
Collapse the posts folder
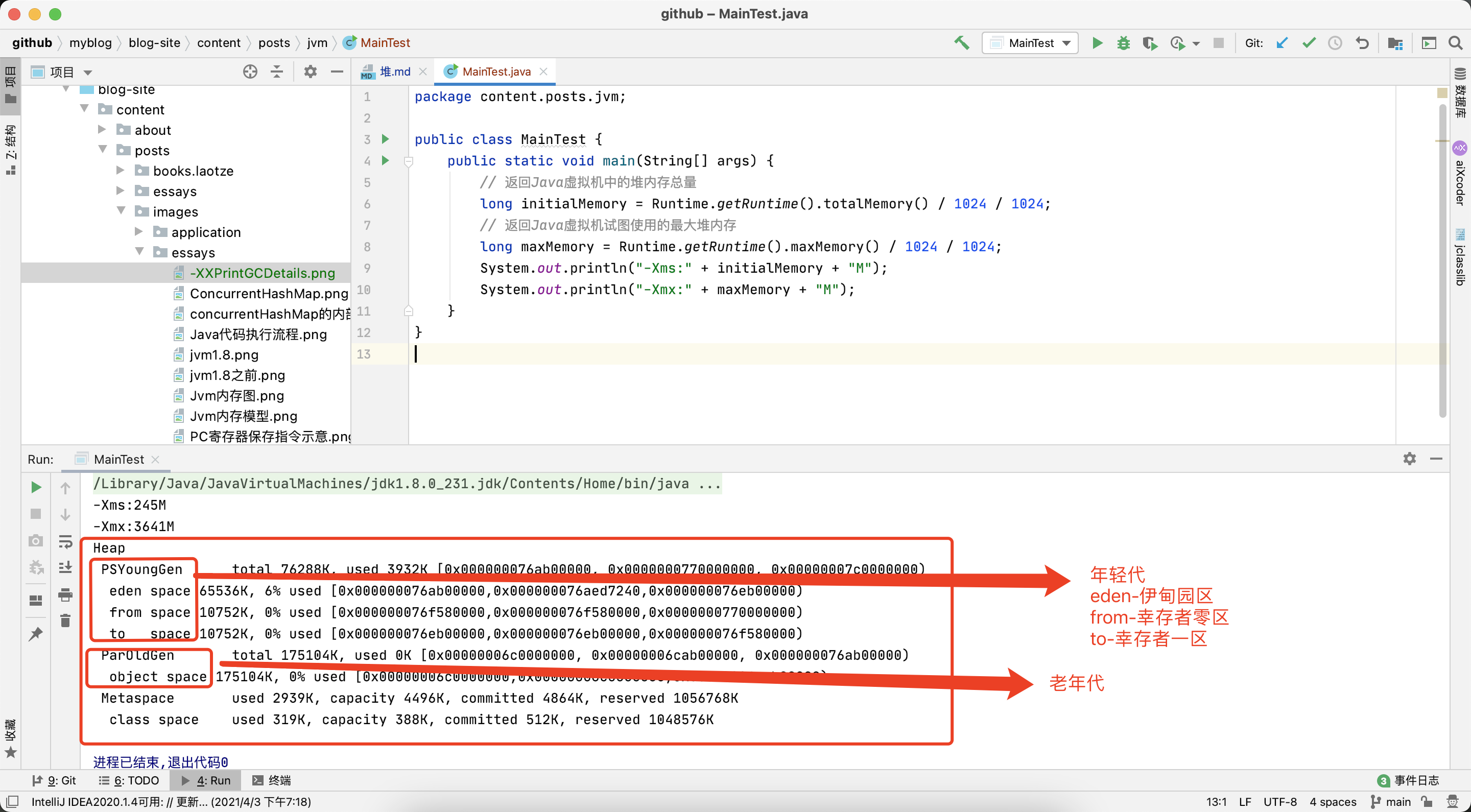click(x=103, y=150)
